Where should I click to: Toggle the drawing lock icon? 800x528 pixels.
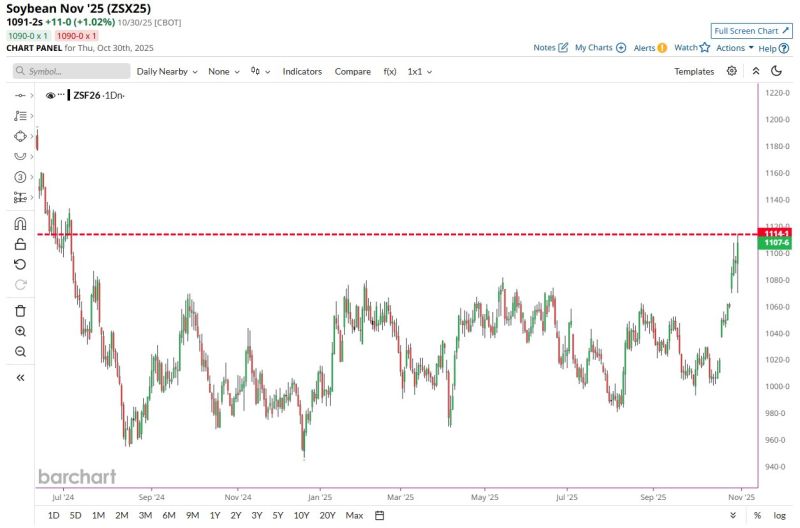click(20, 244)
